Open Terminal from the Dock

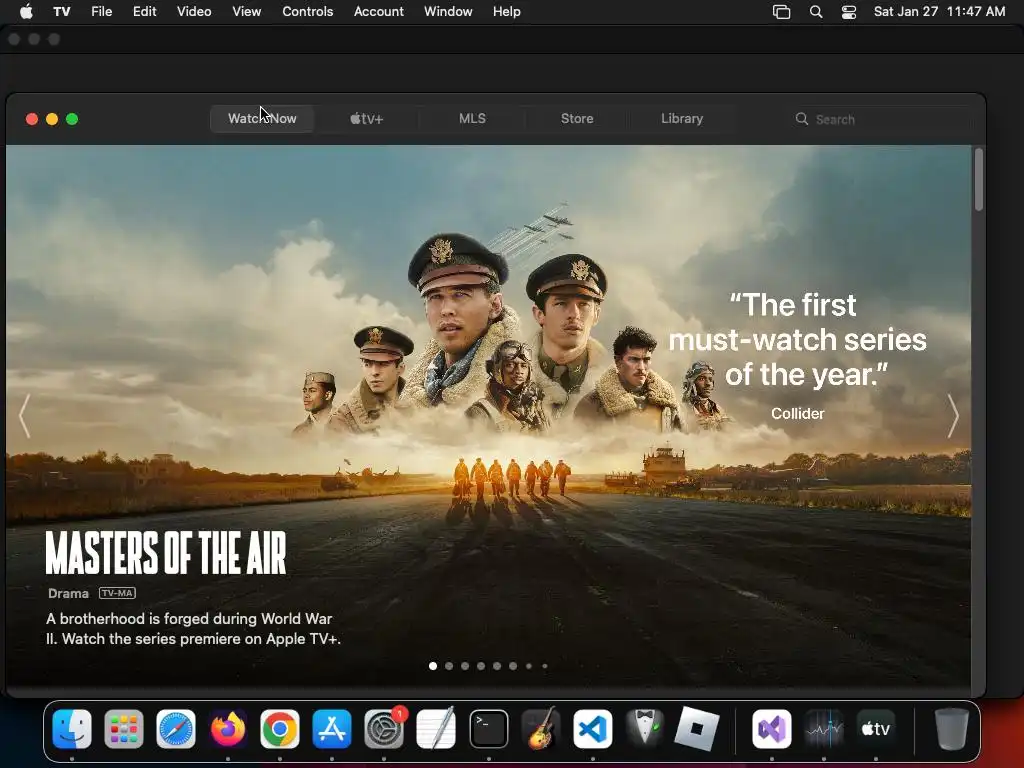coord(488,729)
